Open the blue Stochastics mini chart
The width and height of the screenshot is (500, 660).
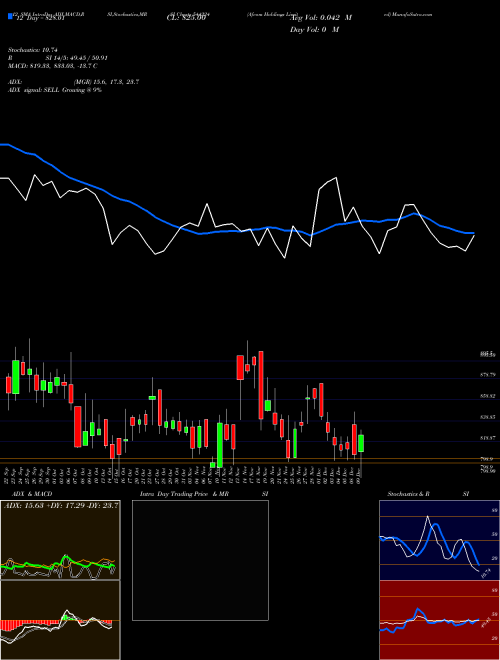pyautogui.click(x=439, y=540)
